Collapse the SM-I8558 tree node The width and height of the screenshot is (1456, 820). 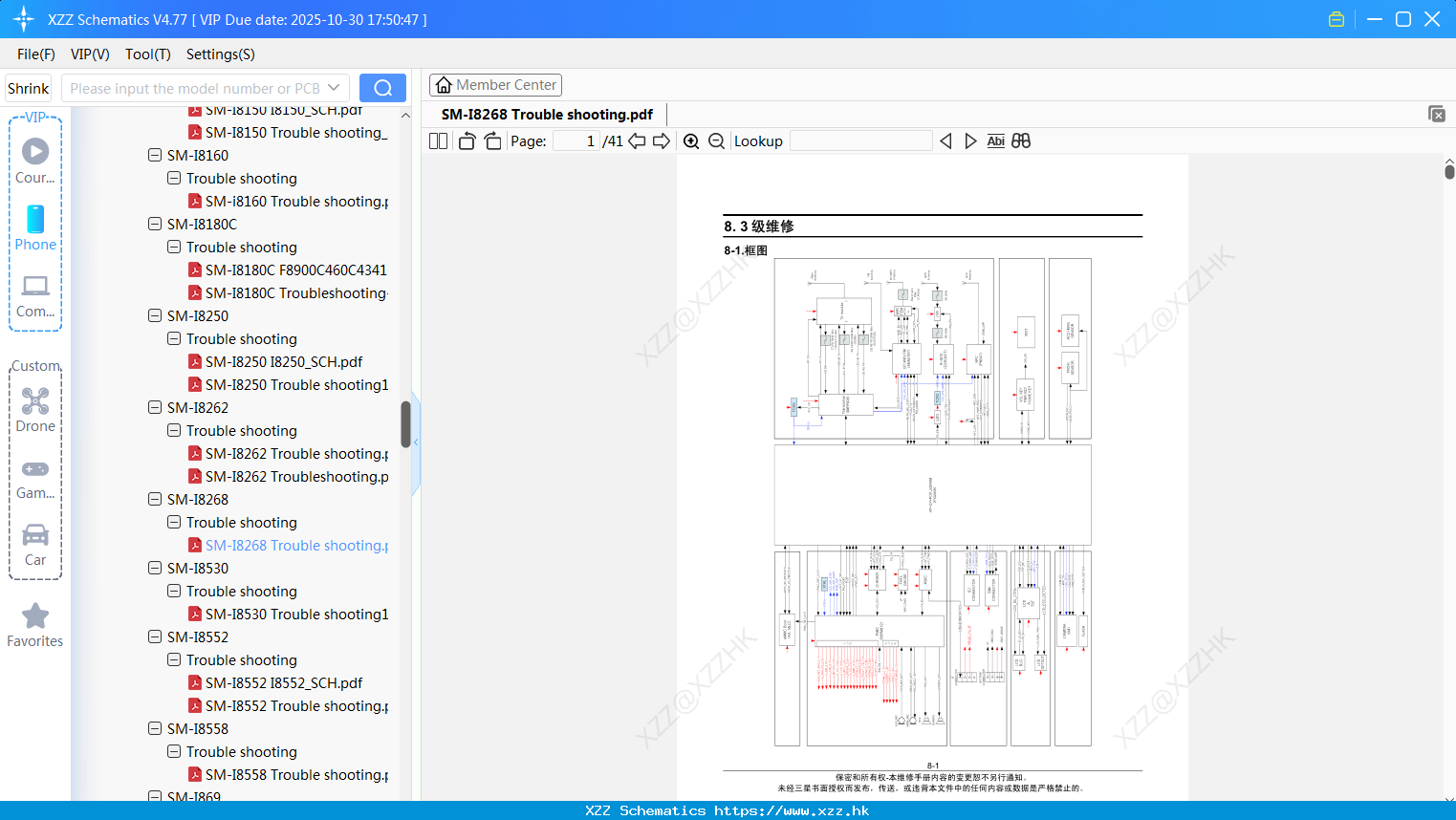click(x=155, y=728)
